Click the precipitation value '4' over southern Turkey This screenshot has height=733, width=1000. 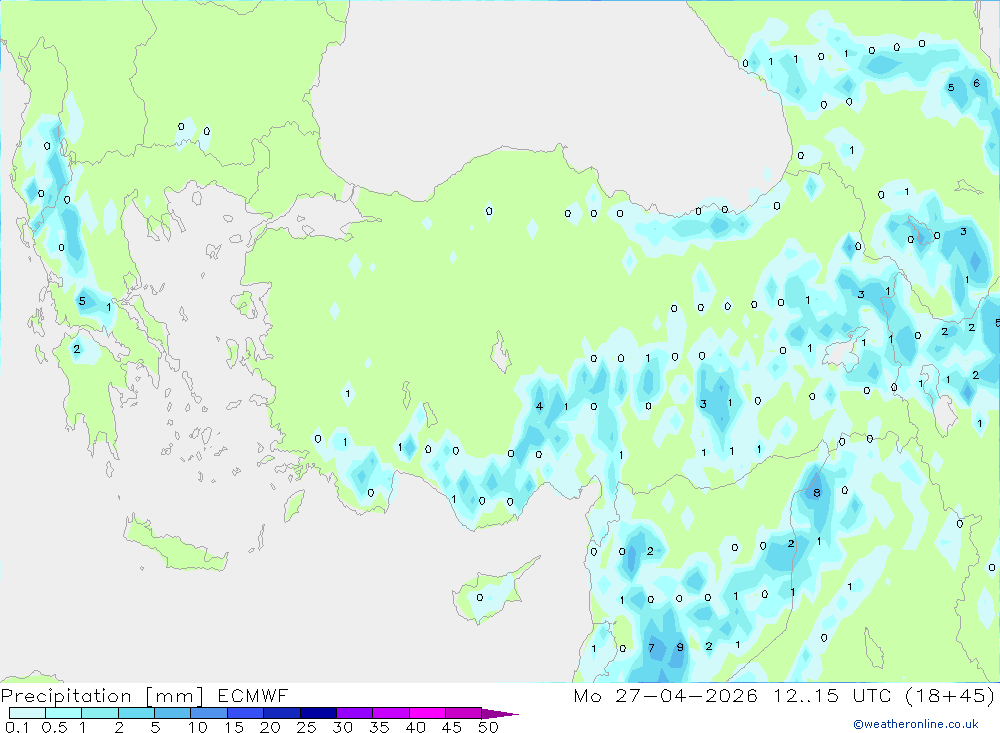540,406
